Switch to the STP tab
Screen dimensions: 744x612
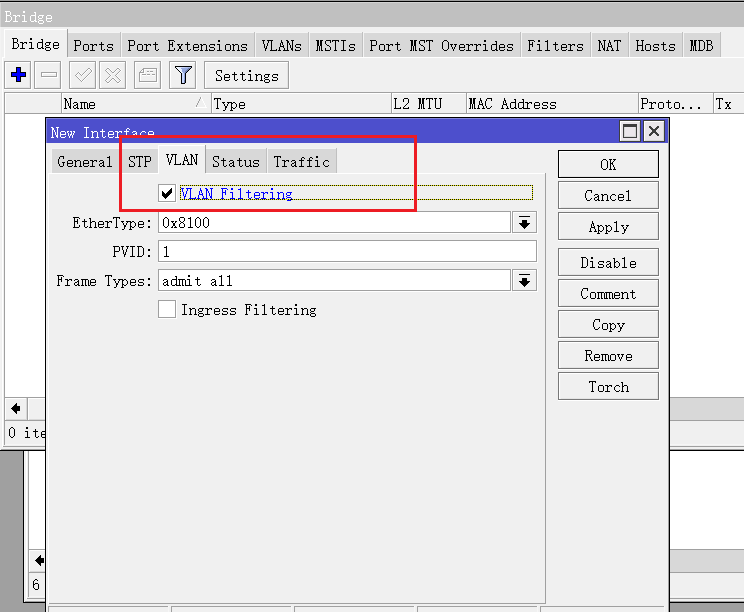(x=140, y=161)
